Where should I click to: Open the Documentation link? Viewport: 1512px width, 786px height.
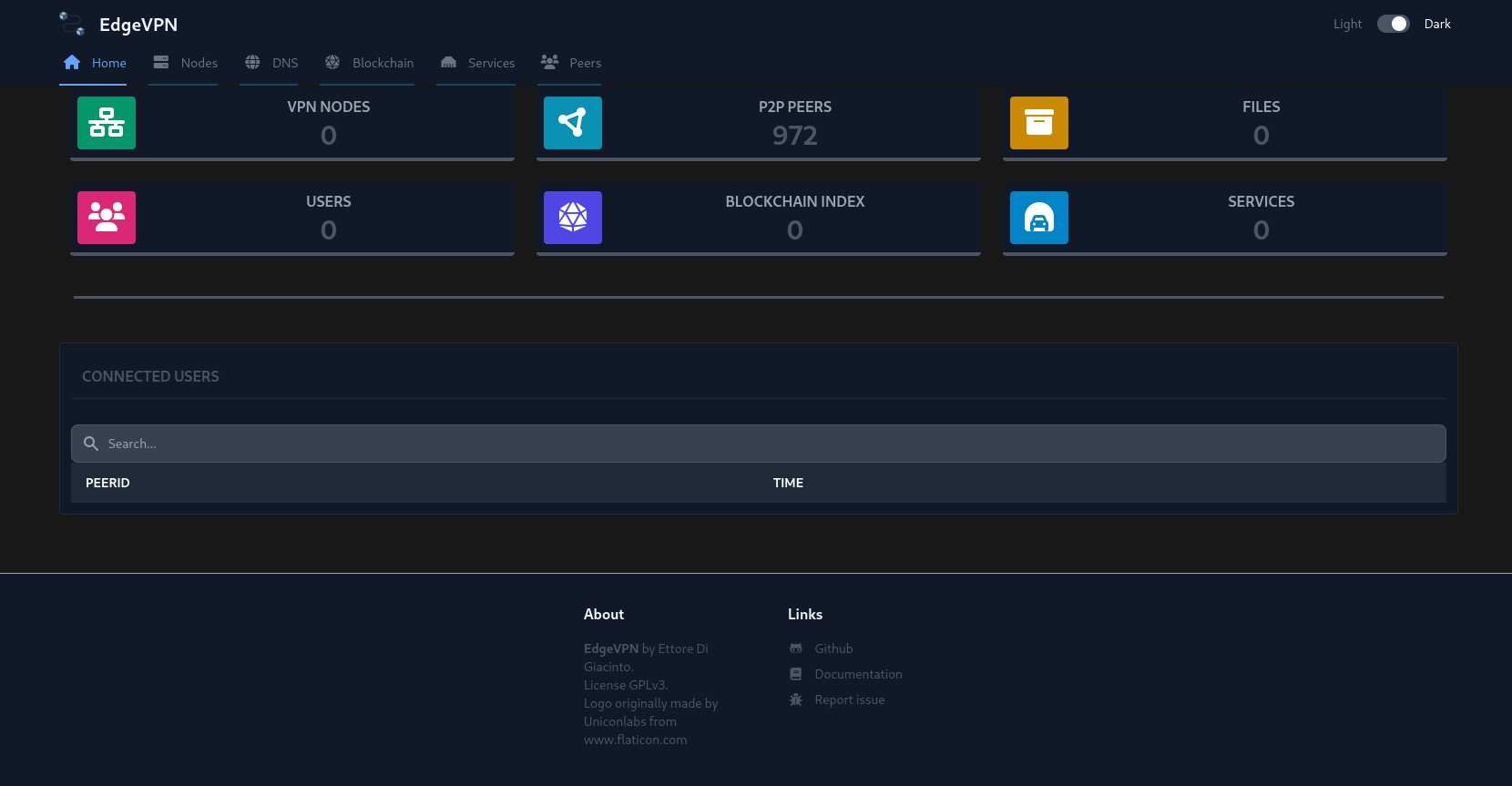click(858, 674)
